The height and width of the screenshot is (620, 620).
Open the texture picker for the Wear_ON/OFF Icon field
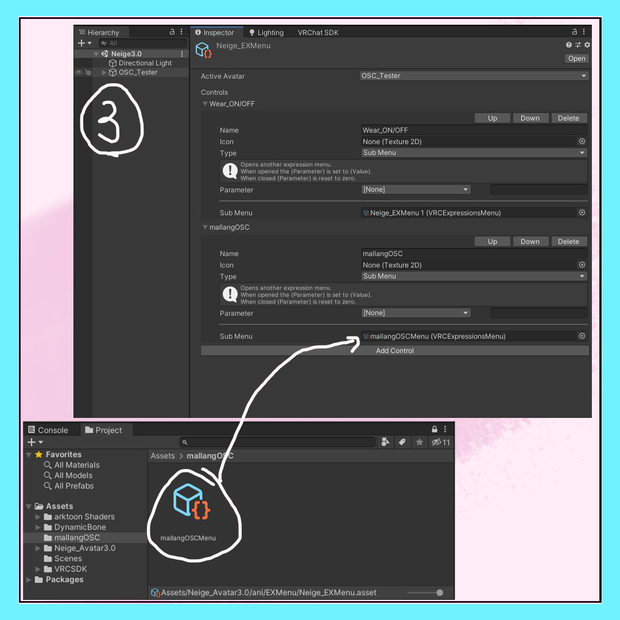[582, 142]
